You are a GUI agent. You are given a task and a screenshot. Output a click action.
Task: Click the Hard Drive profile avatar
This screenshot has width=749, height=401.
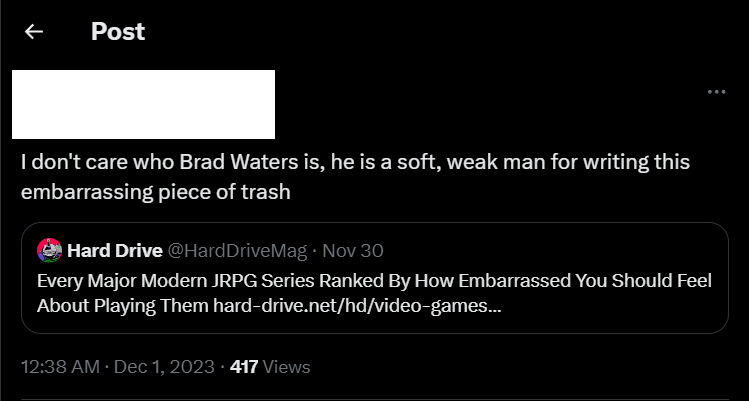(50, 249)
